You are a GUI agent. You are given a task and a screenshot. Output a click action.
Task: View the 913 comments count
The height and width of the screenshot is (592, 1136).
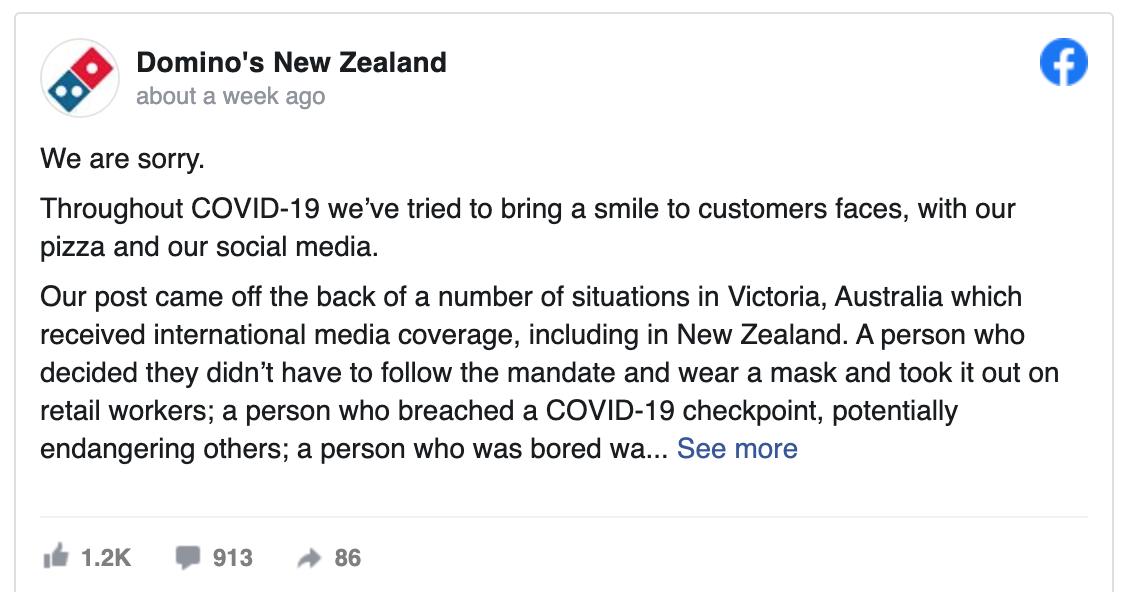click(233, 558)
